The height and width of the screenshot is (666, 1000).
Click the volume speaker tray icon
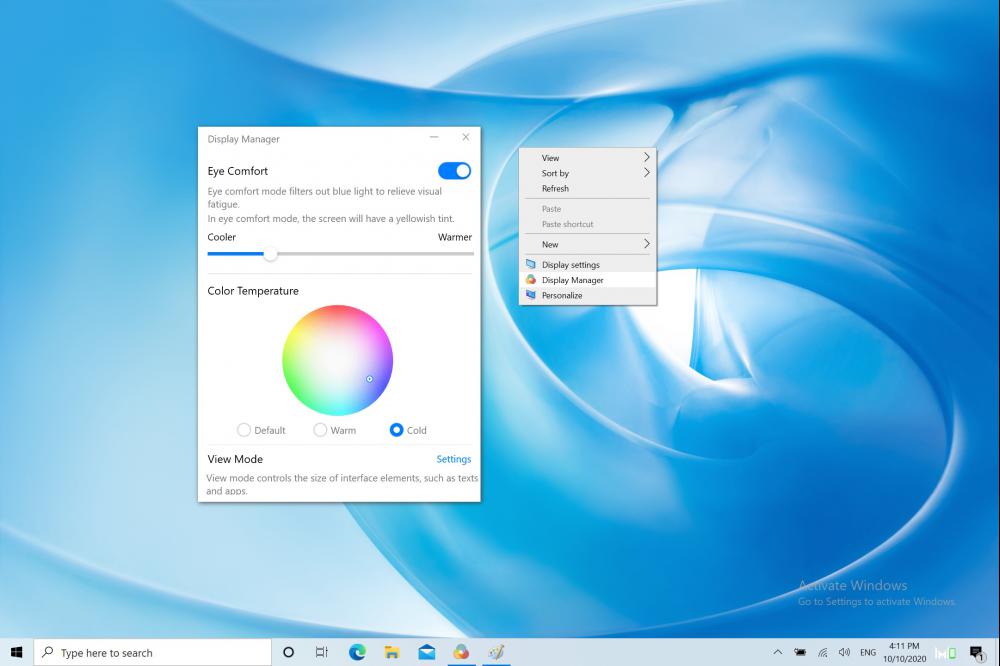(x=844, y=652)
